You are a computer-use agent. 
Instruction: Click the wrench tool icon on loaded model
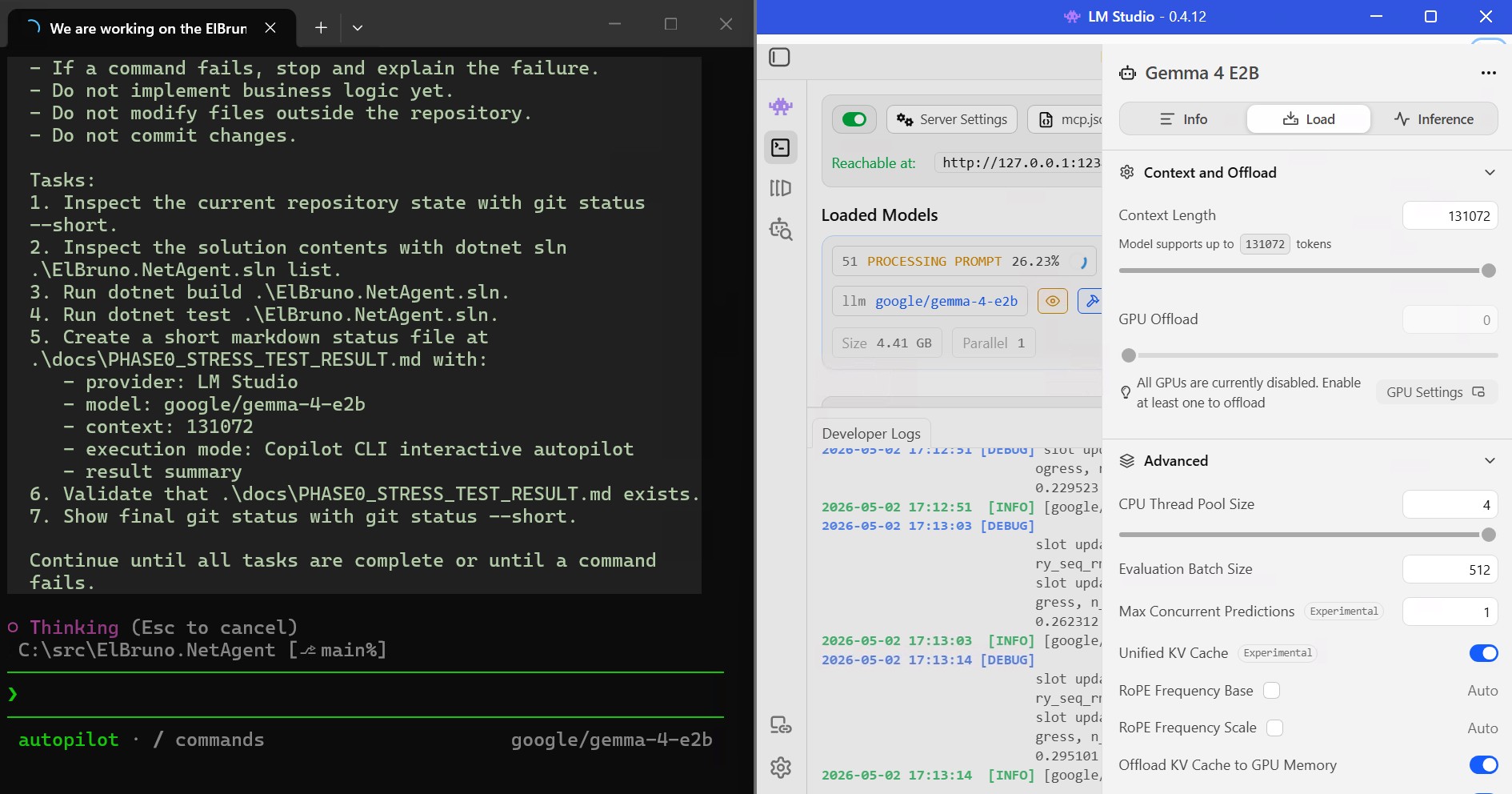(1091, 301)
